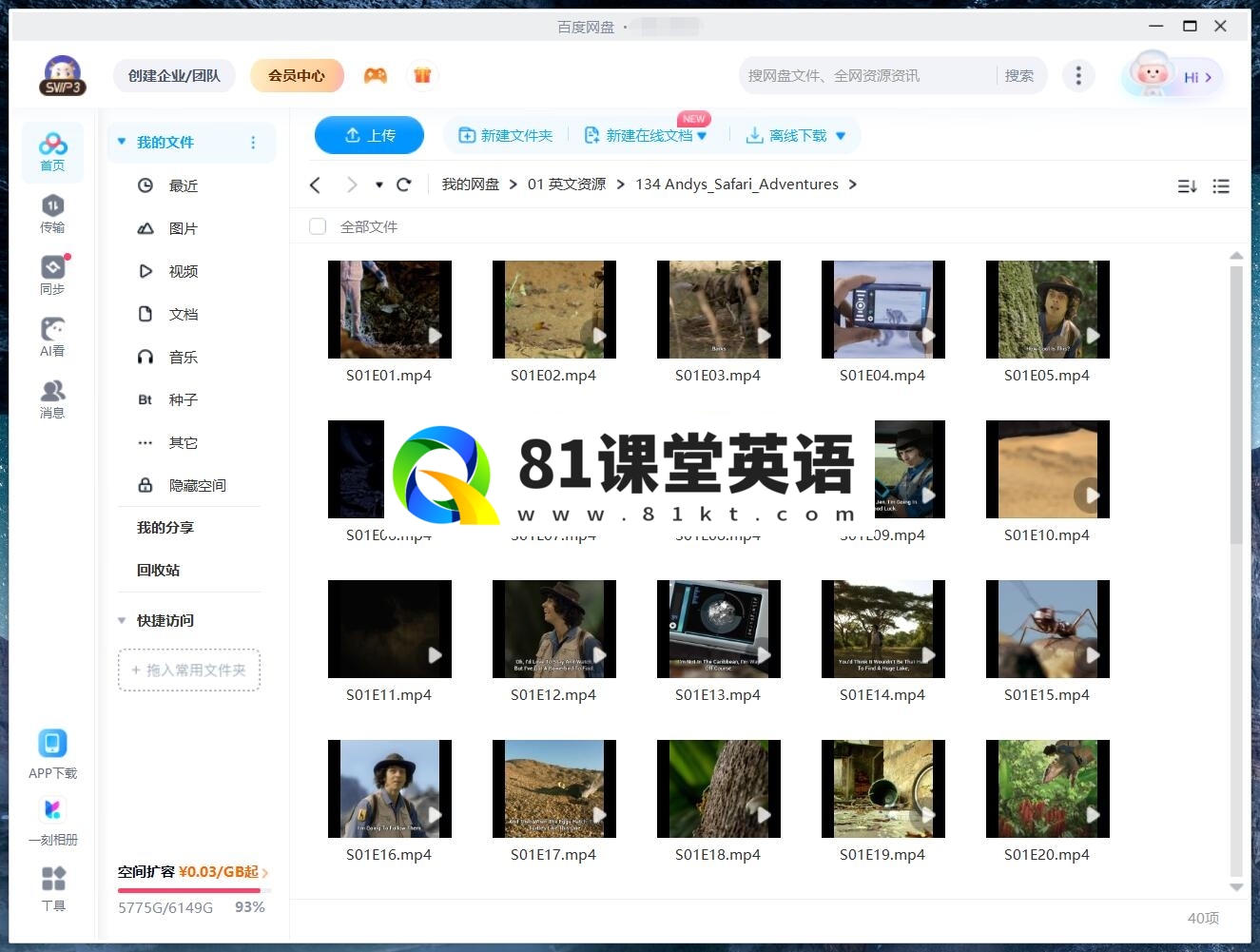
Task: Expand chevron next to 空间扩容 price
Action: click(265, 872)
